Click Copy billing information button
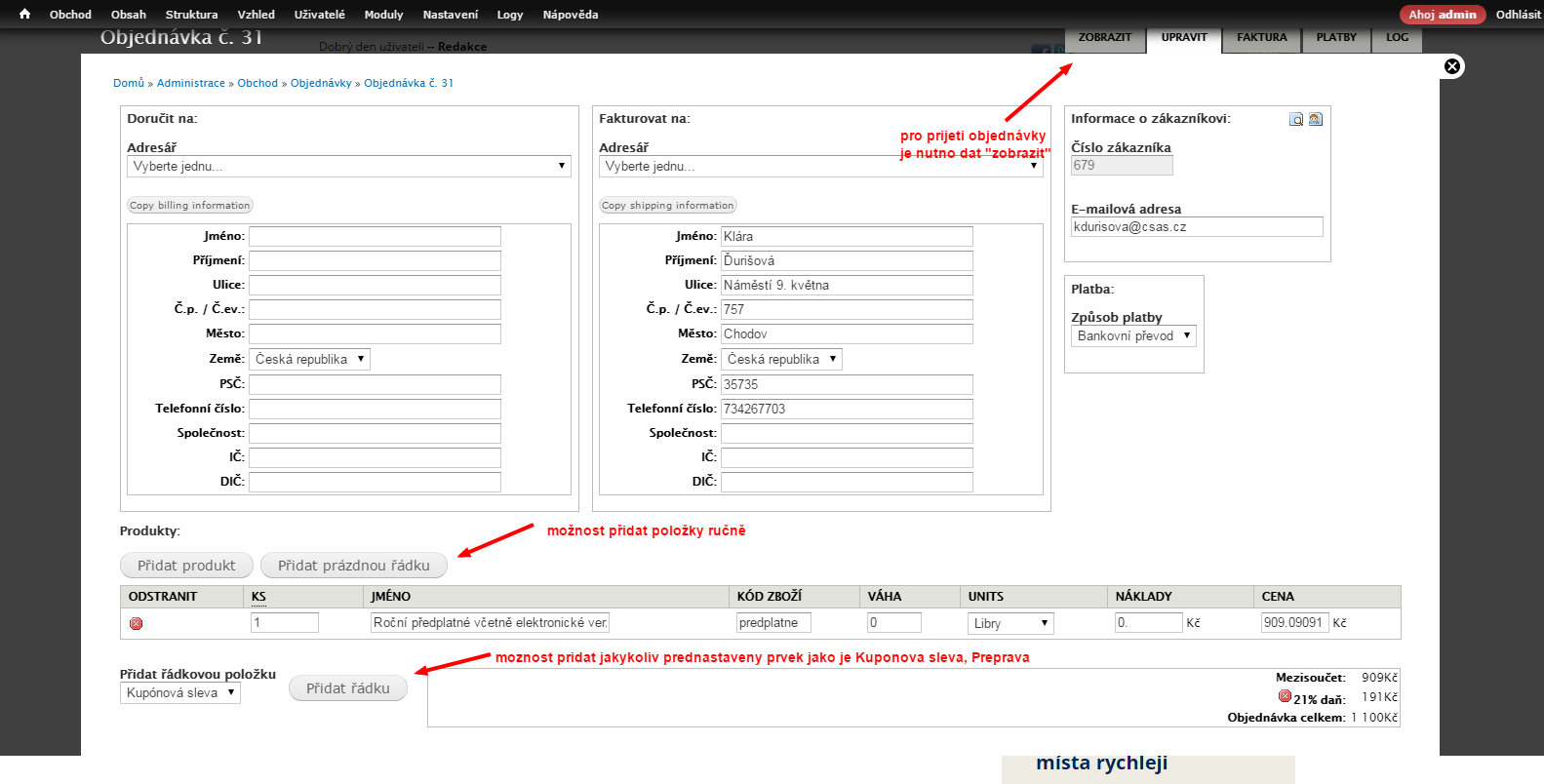Image resolution: width=1544 pixels, height=784 pixels. pos(190,206)
